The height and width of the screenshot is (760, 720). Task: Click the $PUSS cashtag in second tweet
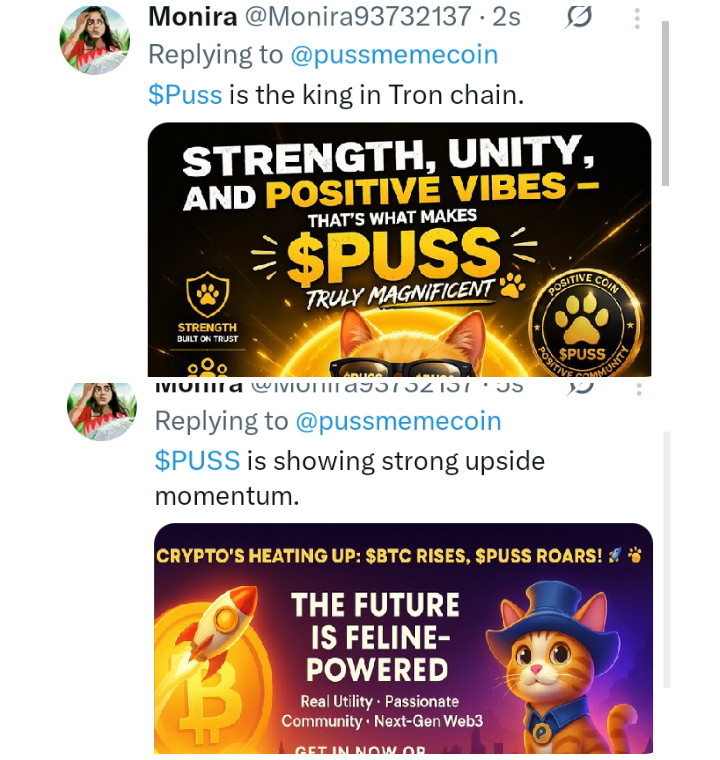[197, 460]
